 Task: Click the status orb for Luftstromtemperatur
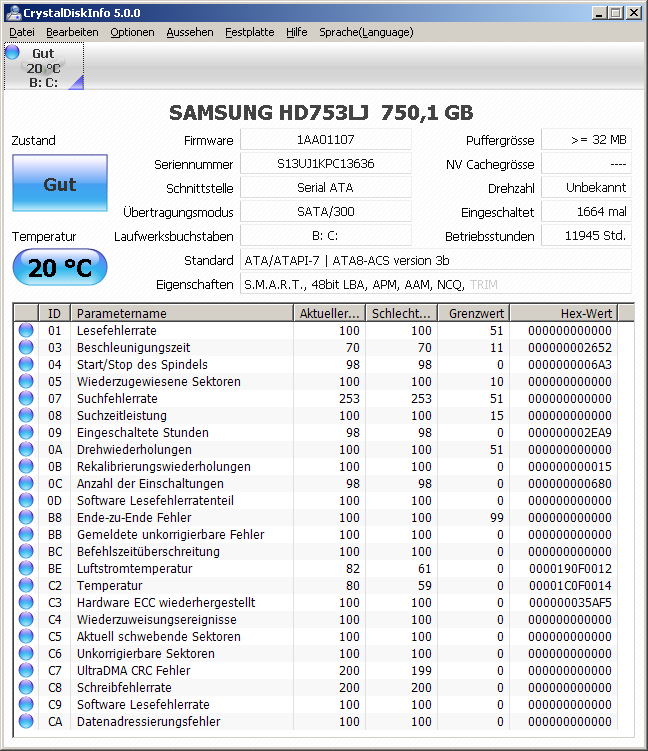tap(26, 569)
